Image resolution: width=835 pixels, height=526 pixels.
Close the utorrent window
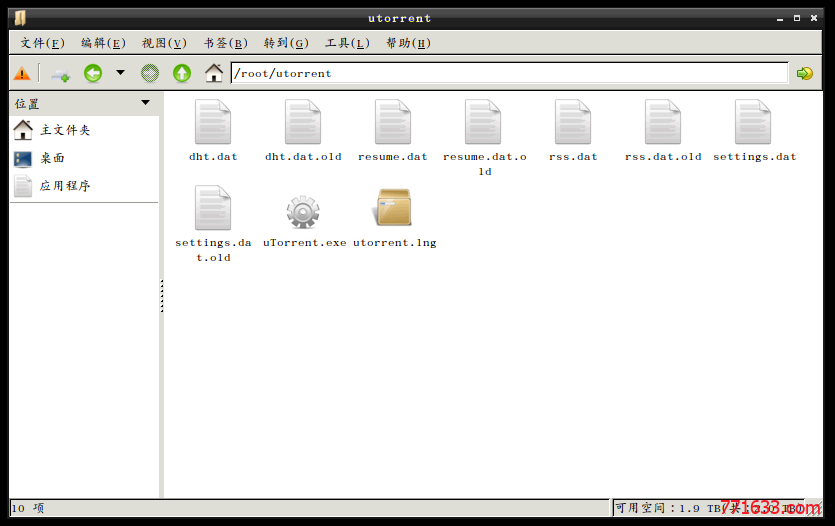(814, 18)
